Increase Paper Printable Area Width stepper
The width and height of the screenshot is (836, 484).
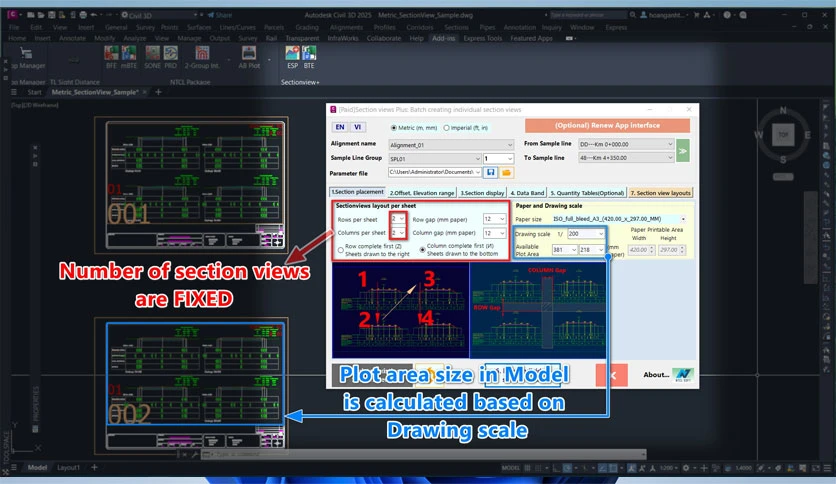652,248
